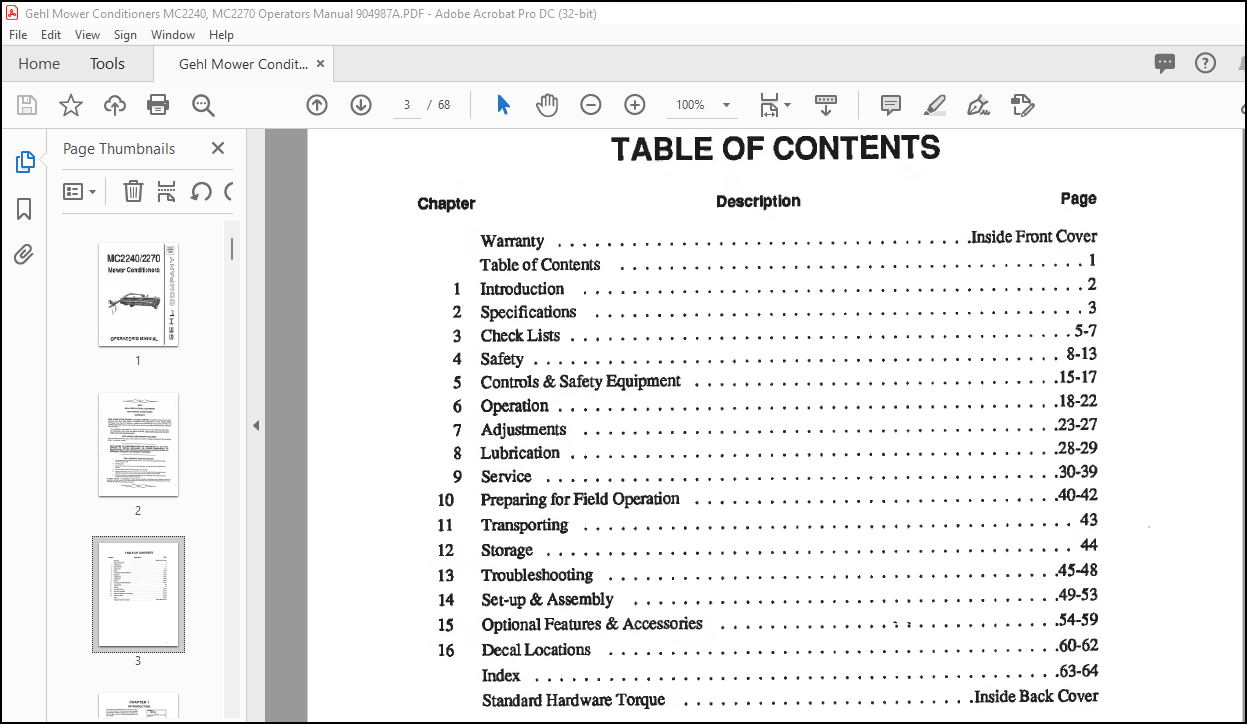This screenshot has height=724, width=1247.
Task: Click the 'Check Lists' contents entry
Action: click(x=520, y=336)
